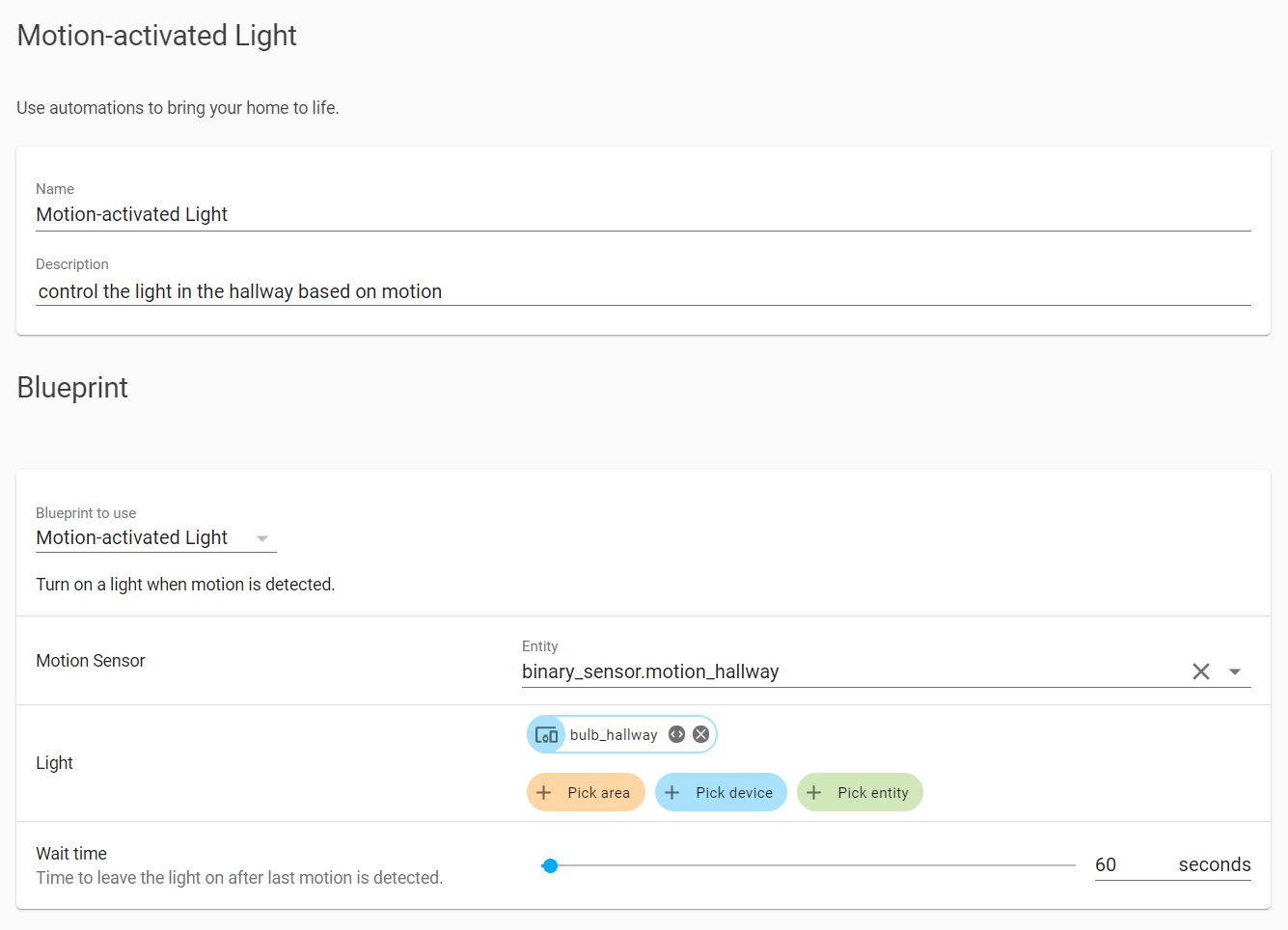Click the device icon on the bulb_hallway chip
Image resolution: width=1288 pixels, height=930 pixels.
[x=546, y=734]
